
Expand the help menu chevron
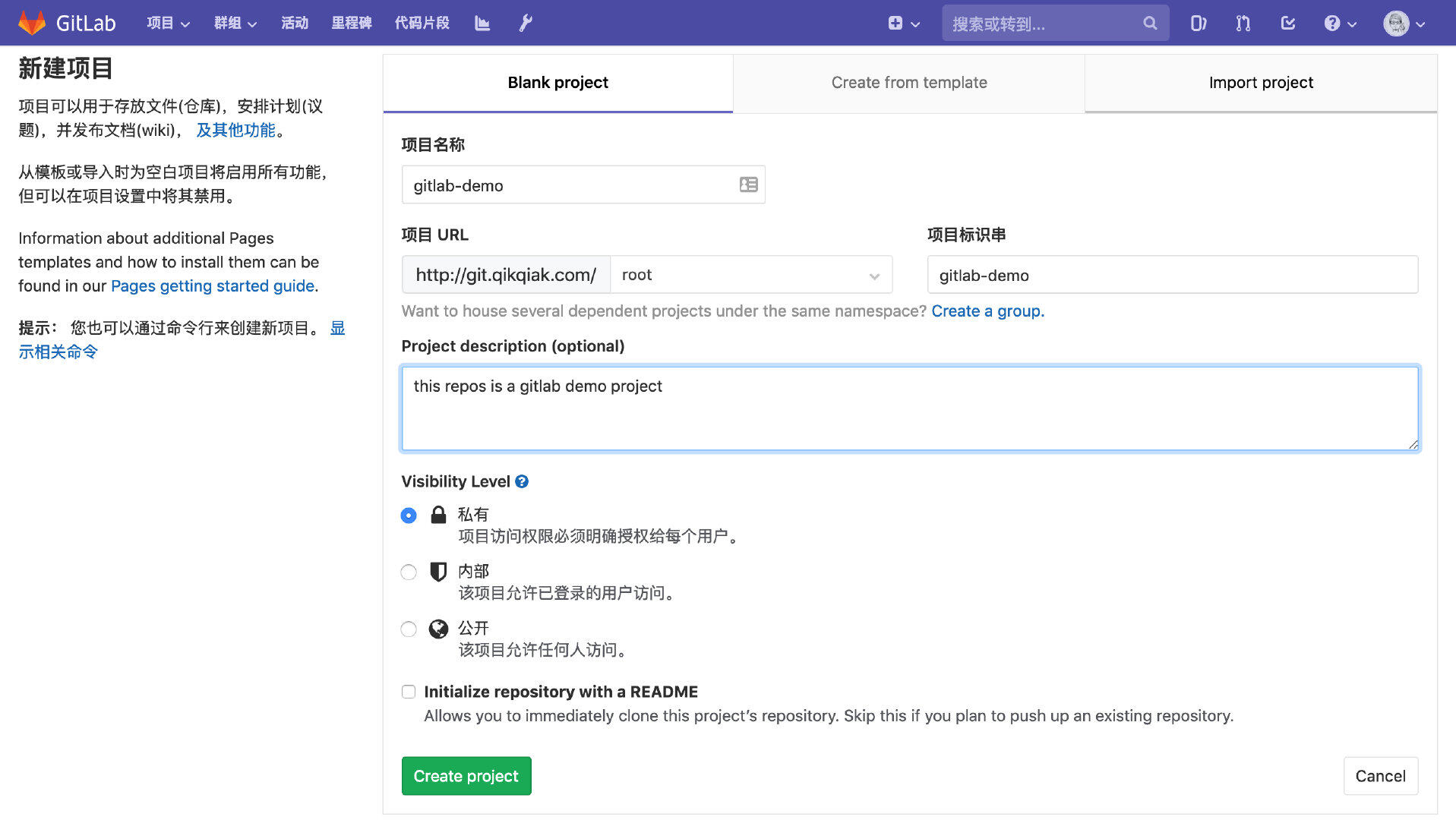1352,24
